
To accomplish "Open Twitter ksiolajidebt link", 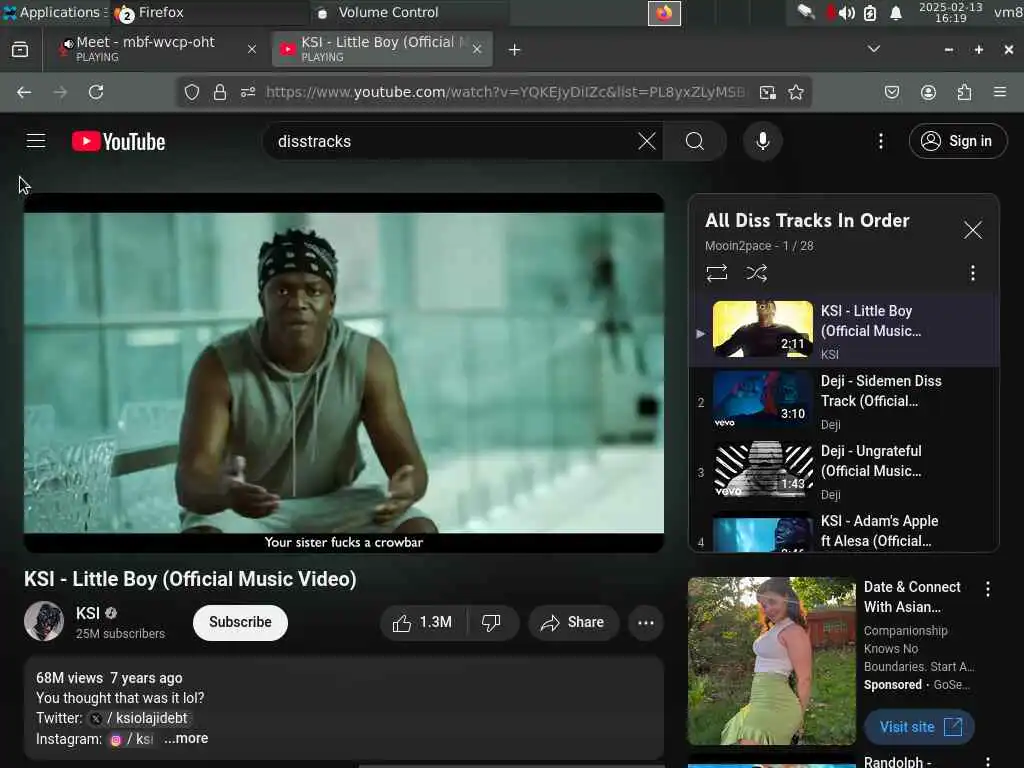I will (x=140, y=718).
